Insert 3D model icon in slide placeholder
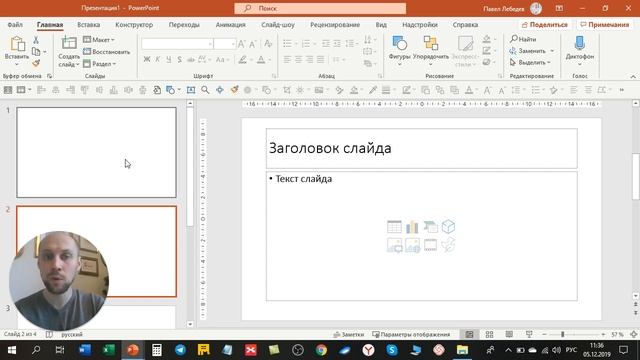Image resolution: width=640 pixels, height=360 pixels. (448, 227)
